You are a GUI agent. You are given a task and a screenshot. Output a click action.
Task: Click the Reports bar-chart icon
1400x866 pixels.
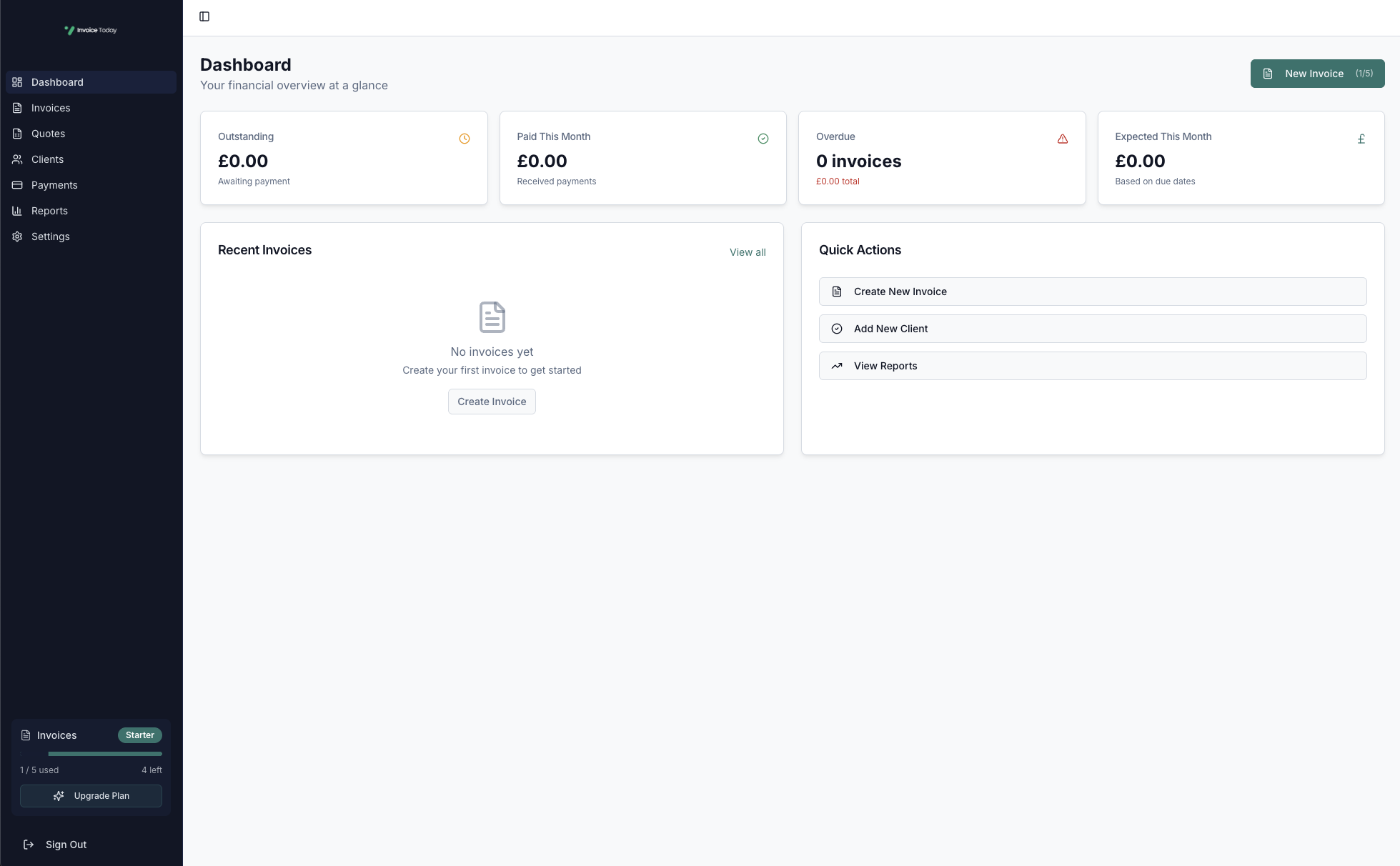[x=17, y=210]
